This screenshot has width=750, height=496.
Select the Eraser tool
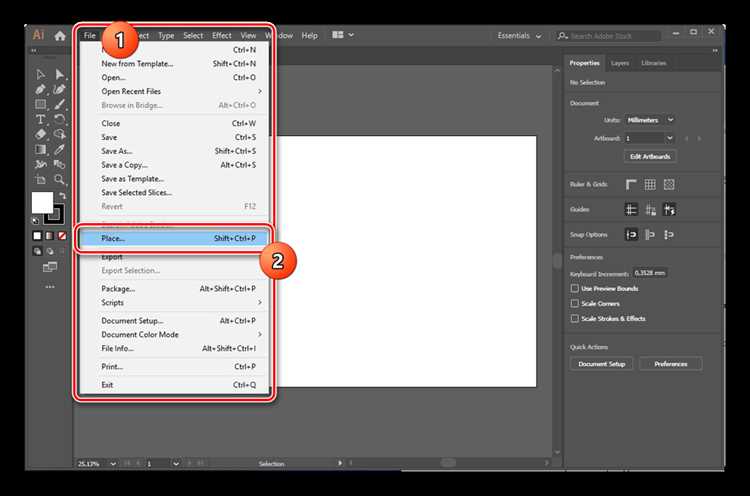40,134
